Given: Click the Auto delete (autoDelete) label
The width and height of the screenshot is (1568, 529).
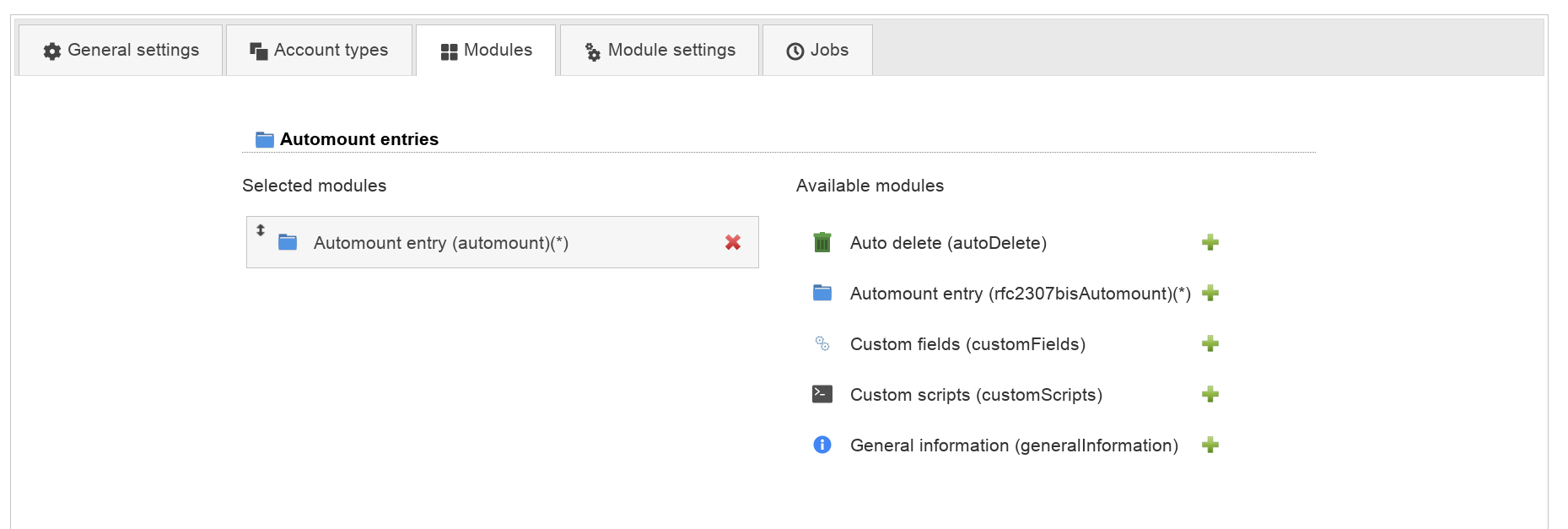Looking at the screenshot, I should click(x=948, y=243).
